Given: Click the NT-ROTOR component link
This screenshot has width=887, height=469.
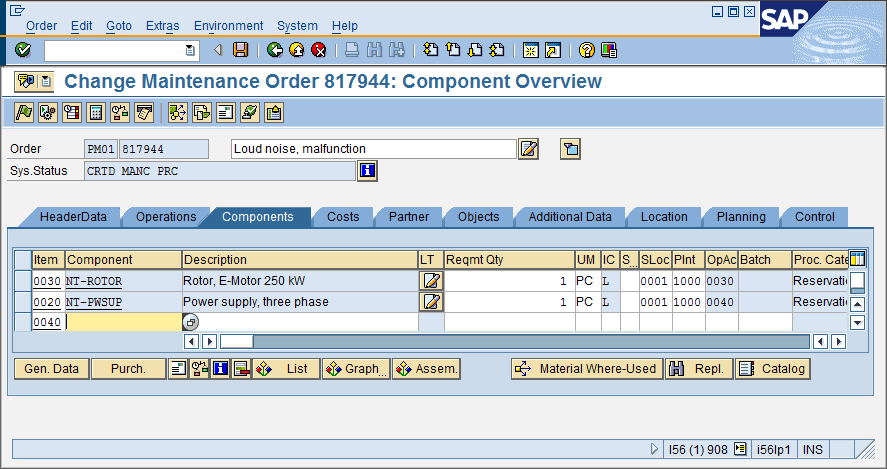Looking at the screenshot, I should (x=94, y=281).
